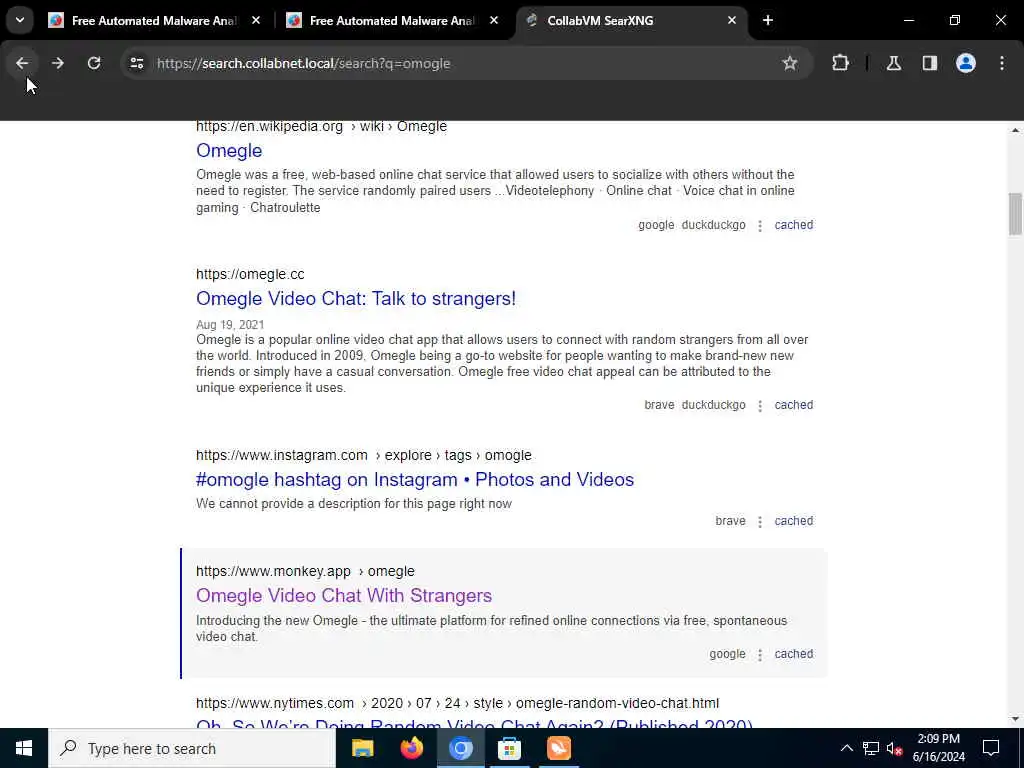Image resolution: width=1024 pixels, height=768 pixels.
Task: Open the user profile avatar
Action: [966, 63]
